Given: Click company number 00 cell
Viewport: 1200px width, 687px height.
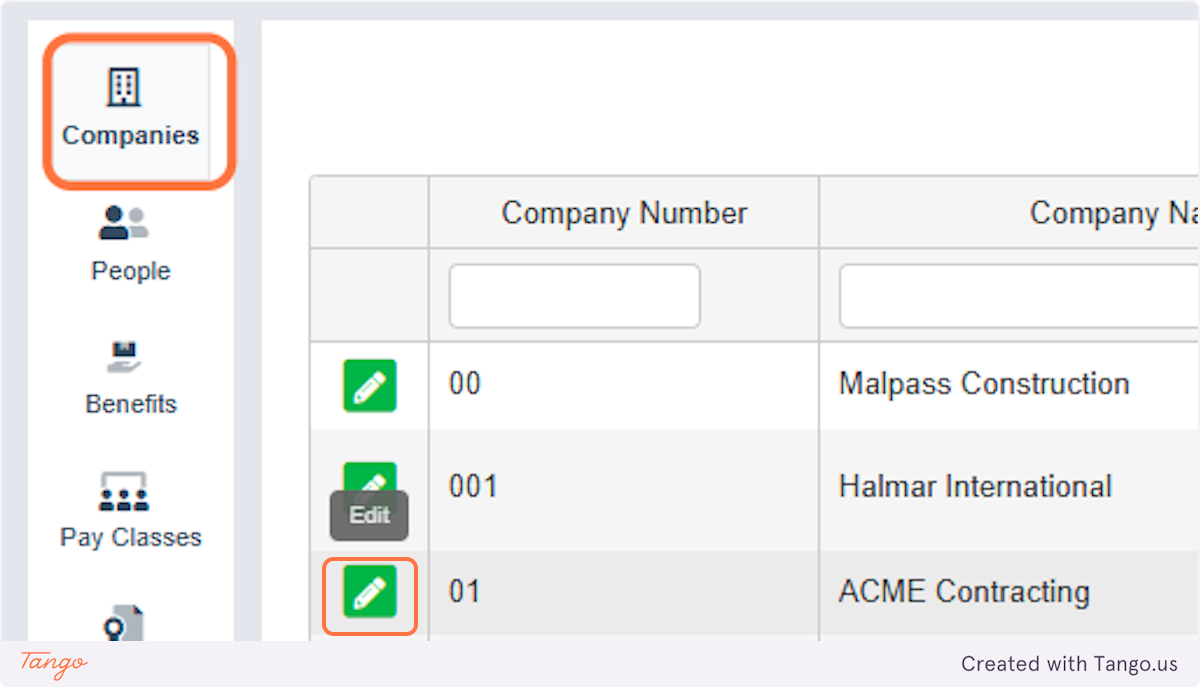Looking at the screenshot, I should click(465, 384).
